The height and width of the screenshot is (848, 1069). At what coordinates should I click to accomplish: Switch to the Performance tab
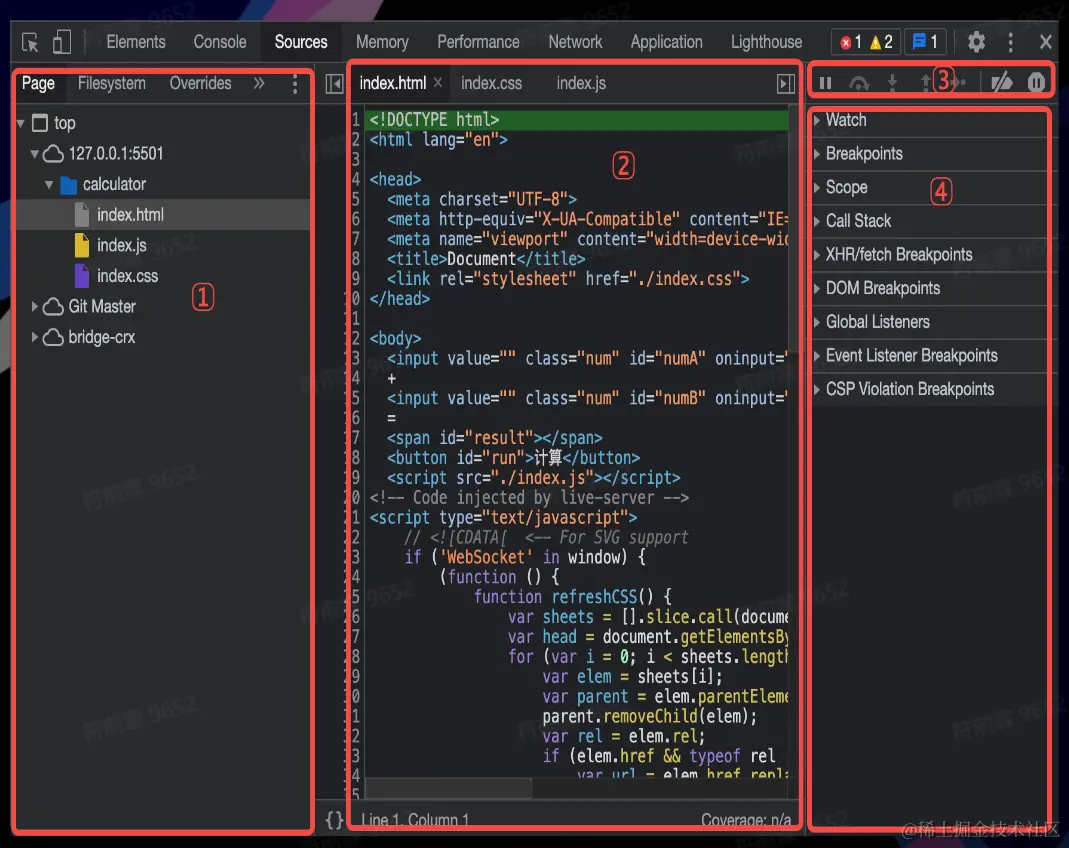(478, 42)
